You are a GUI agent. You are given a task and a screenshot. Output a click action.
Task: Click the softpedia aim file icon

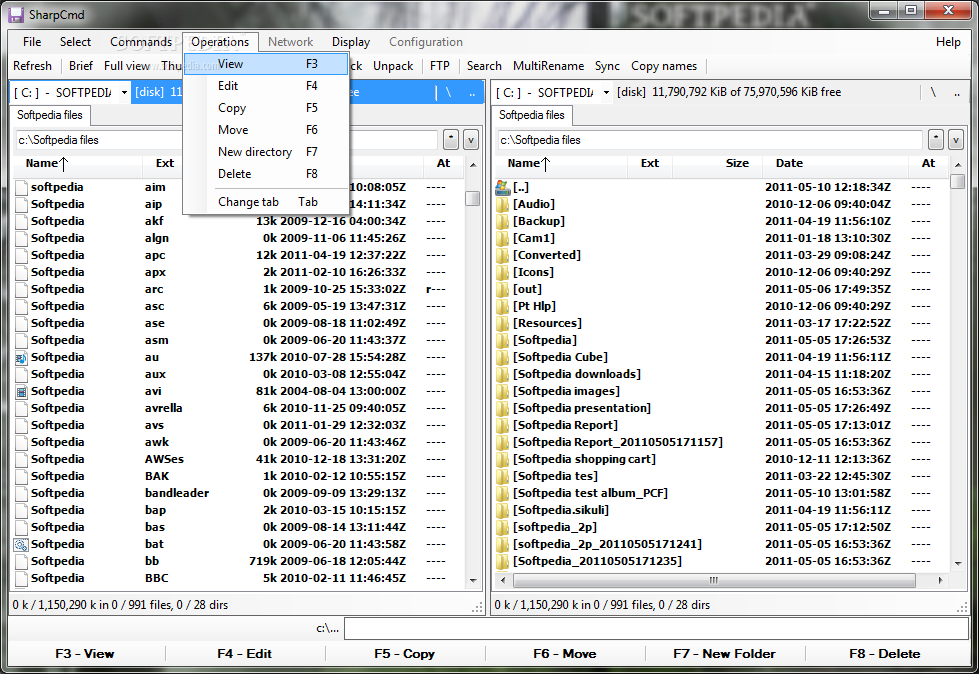click(21, 187)
